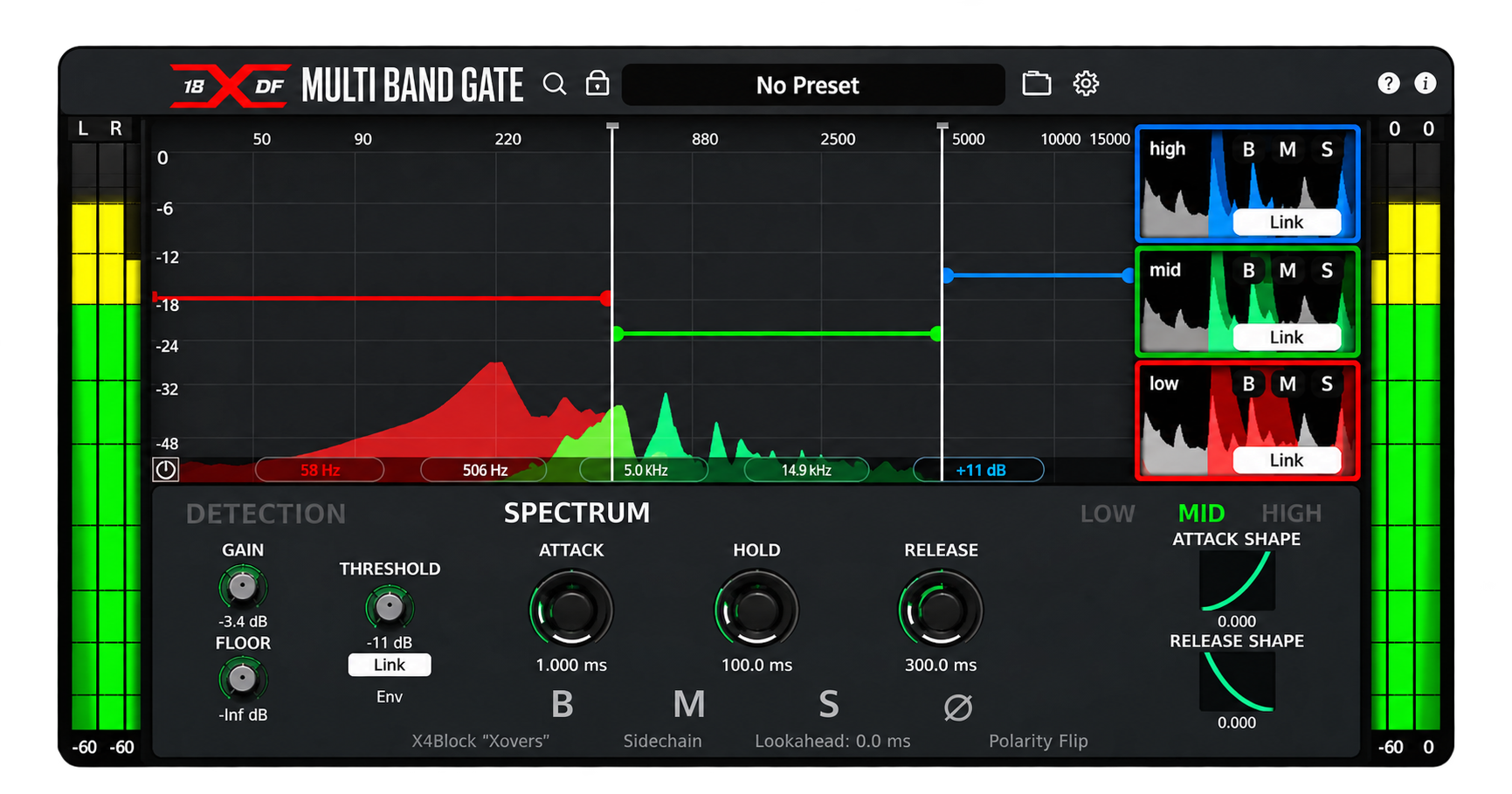The height and width of the screenshot is (794, 1512).
Task: Click the blue high threshold left handle
Action: tap(948, 276)
